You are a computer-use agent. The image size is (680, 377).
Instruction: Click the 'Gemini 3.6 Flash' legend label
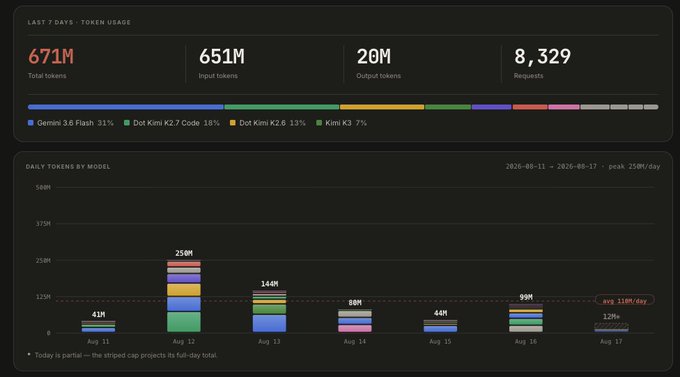click(x=65, y=123)
